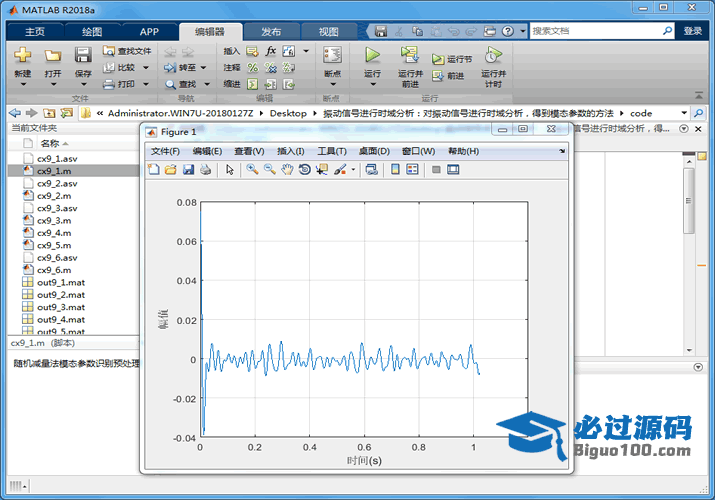Open the Breakpoints (断点) dropdown
The image size is (715, 500).
[332, 84]
